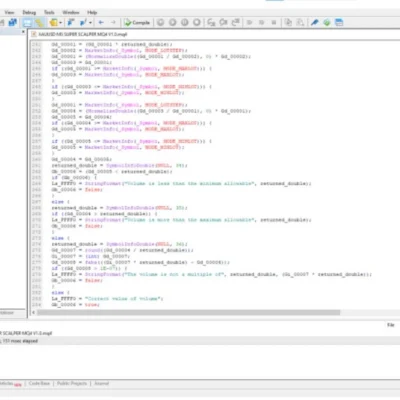Viewport: 400px width, 400px height.
Task: Click the blue window icon at toolbar end
Action: 339,22
